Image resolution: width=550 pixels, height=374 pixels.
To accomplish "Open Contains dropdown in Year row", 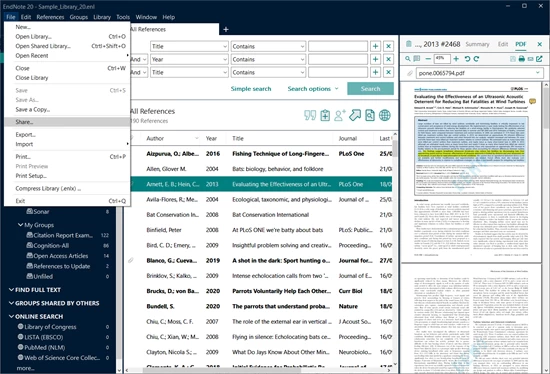I will (x=302, y=59).
